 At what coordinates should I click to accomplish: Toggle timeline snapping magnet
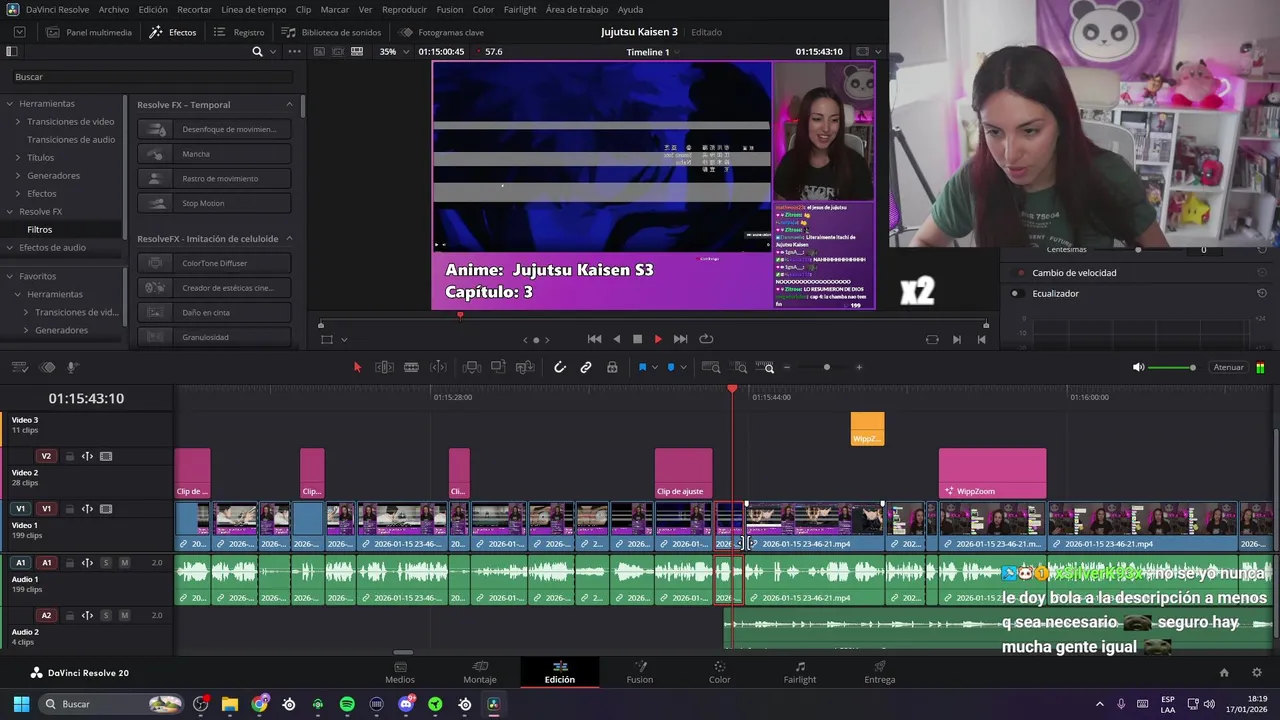click(560, 367)
